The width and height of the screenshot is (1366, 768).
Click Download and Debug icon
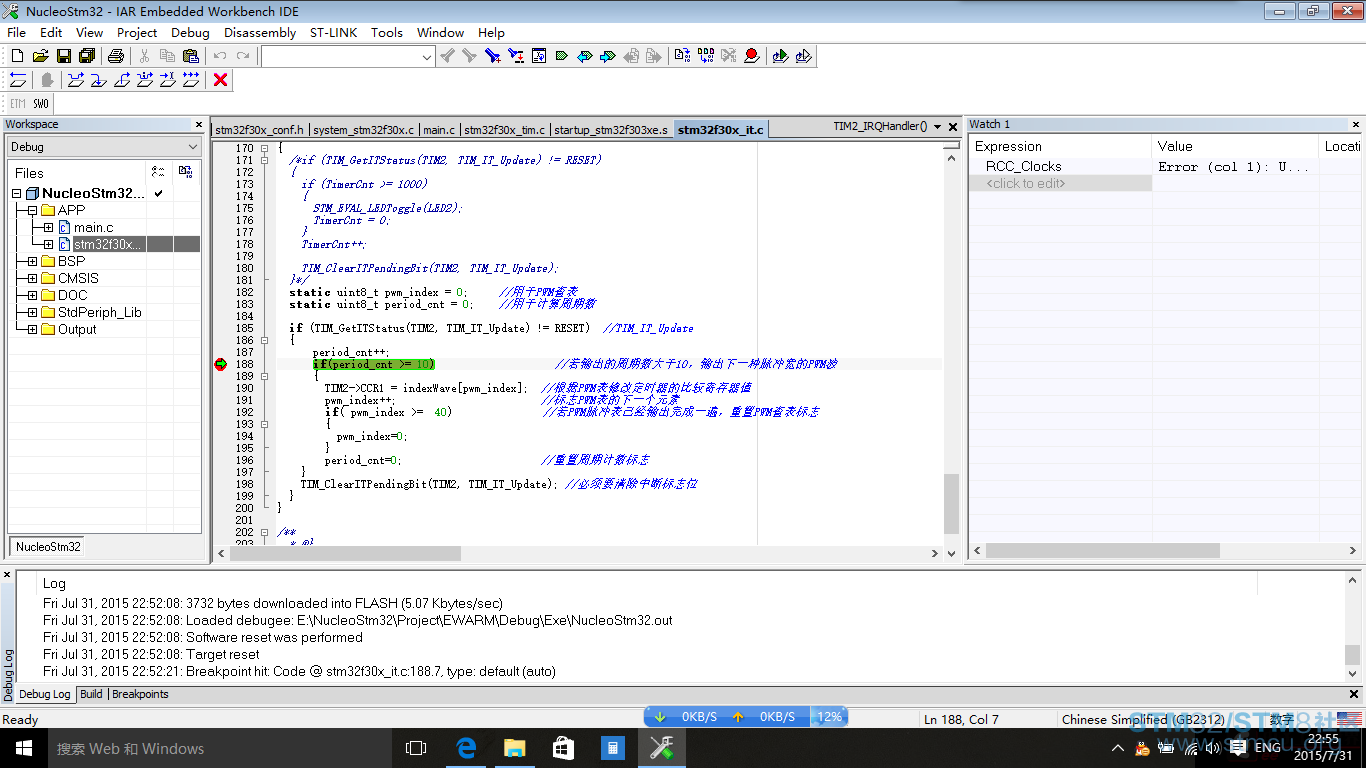pyautogui.click(x=780, y=56)
